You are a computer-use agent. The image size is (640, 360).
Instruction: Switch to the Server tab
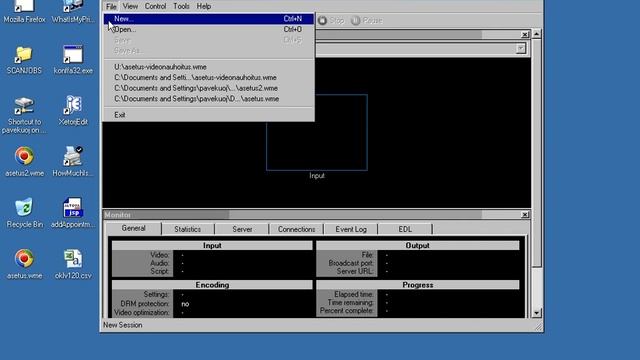[242, 229]
